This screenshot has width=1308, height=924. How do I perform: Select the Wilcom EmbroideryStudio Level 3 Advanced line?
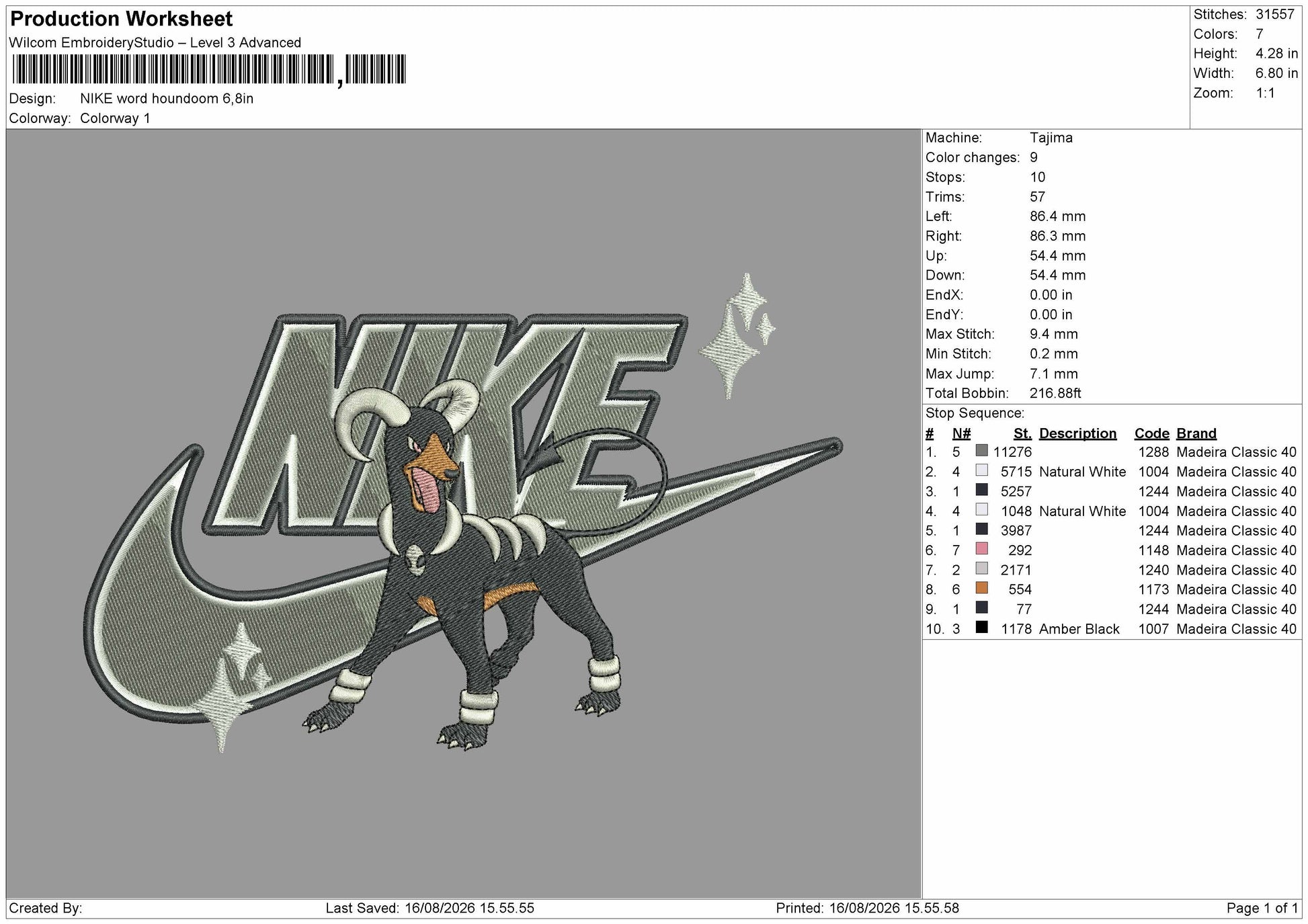coord(155,43)
